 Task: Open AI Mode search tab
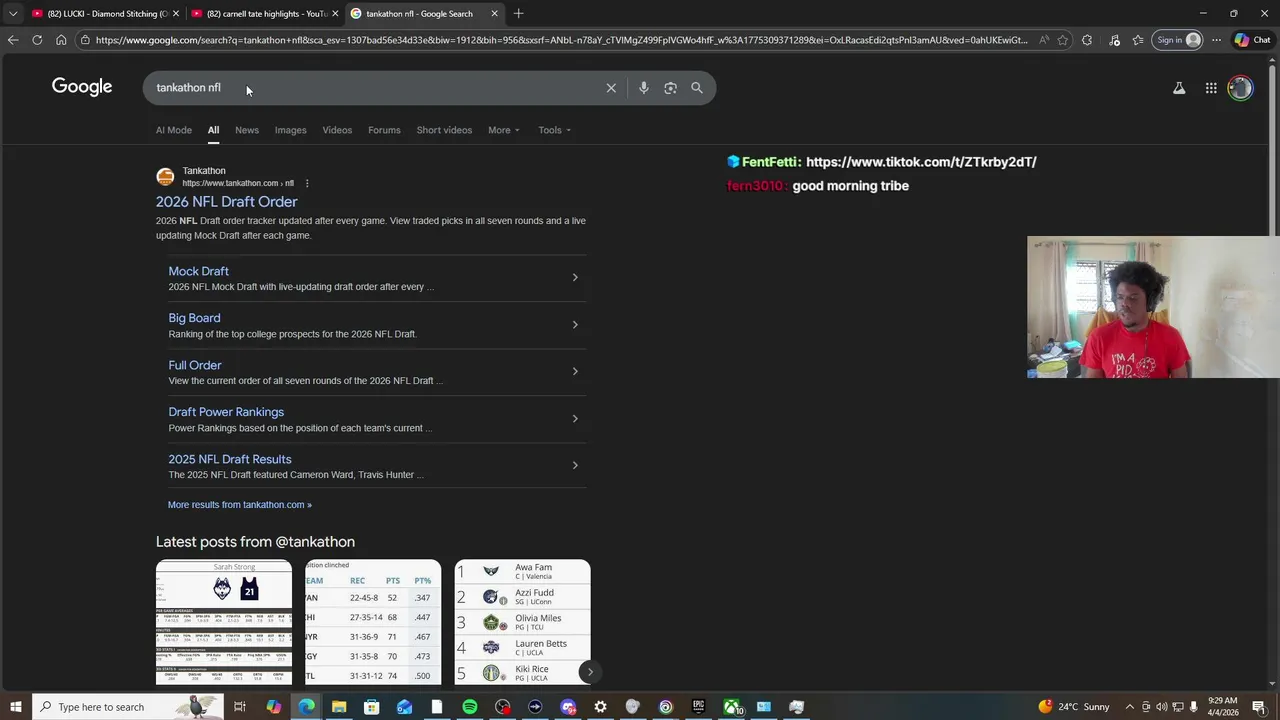click(x=174, y=130)
